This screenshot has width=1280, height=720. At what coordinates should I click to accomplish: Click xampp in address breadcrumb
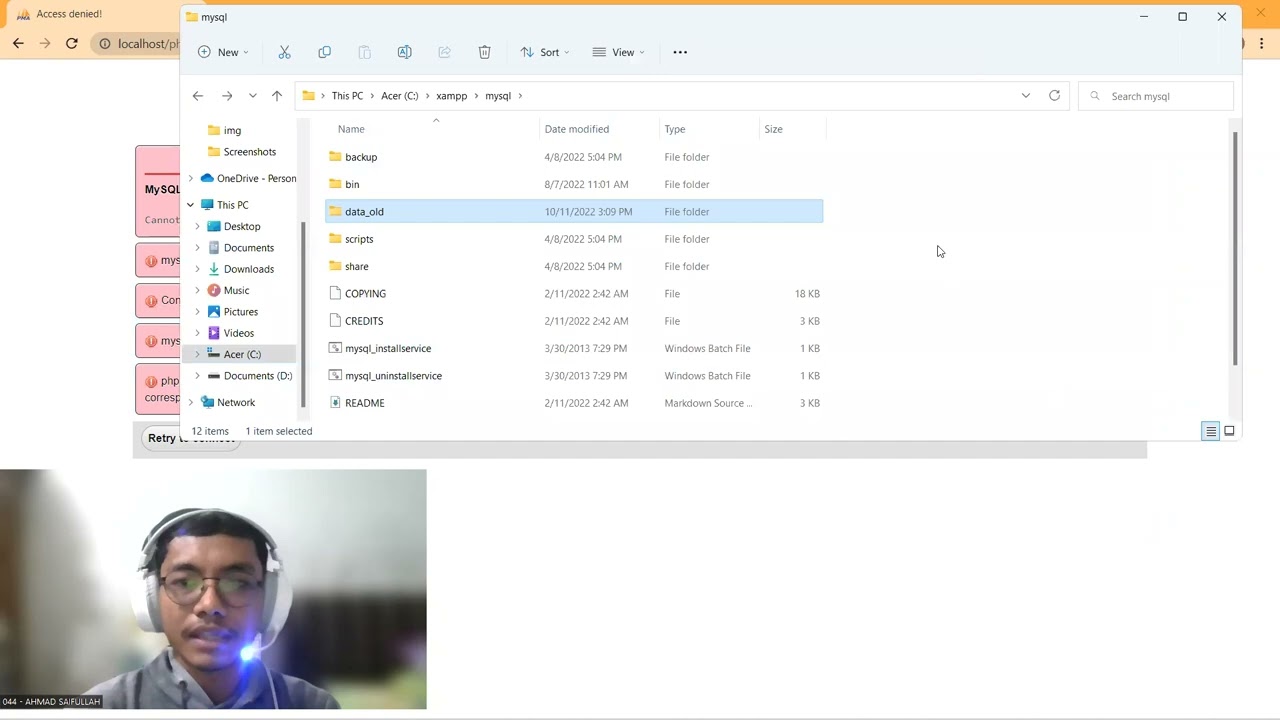[x=451, y=96]
